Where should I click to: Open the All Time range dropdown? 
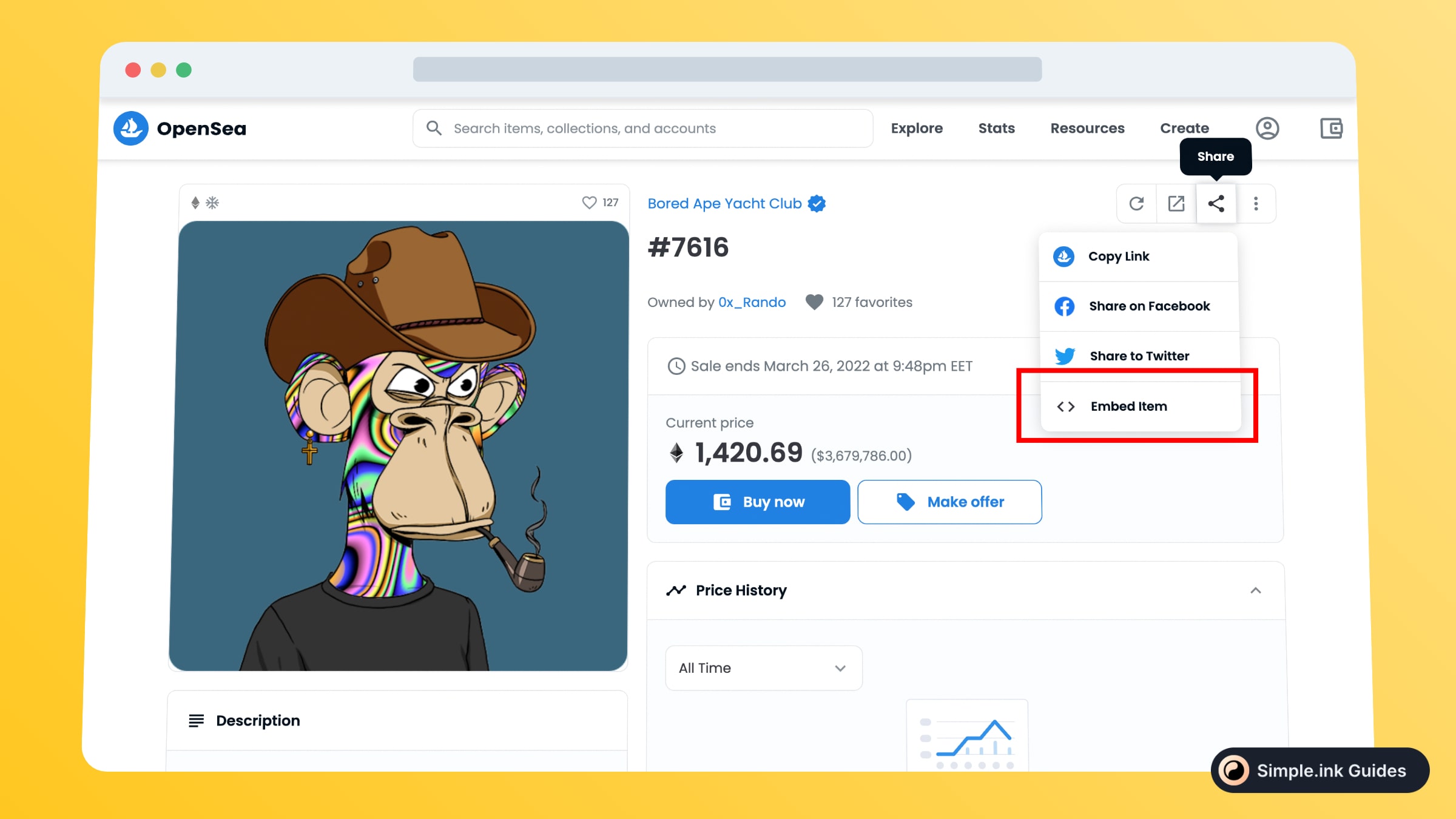point(764,668)
